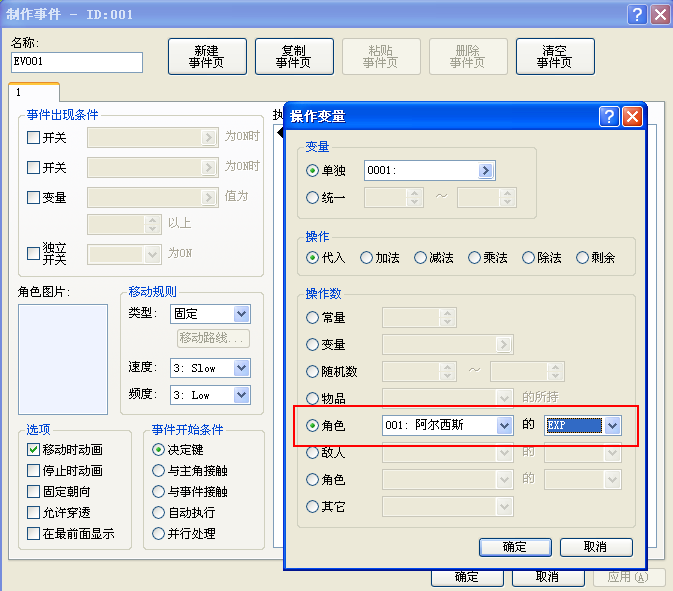
Task: Select 统一 batch variable radio button
Action: pos(312,197)
